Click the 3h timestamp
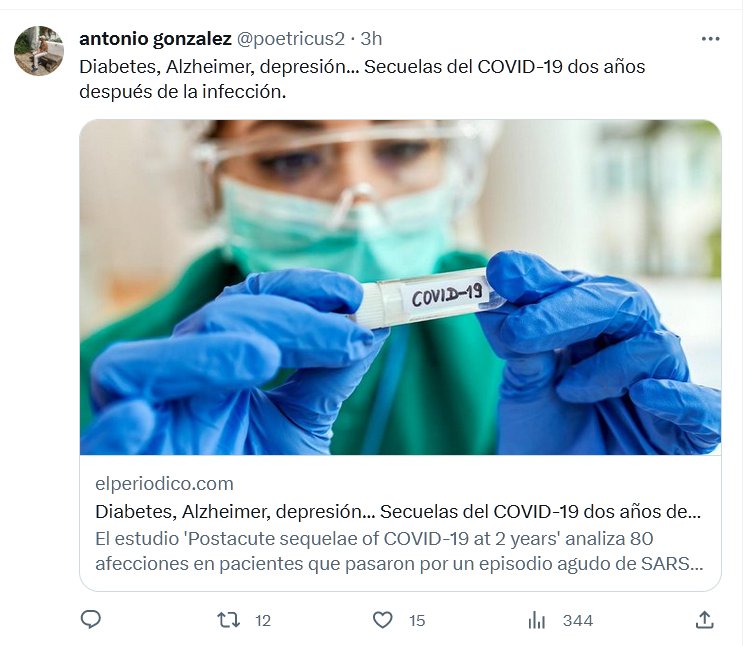 pyautogui.click(x=371, y=39)
